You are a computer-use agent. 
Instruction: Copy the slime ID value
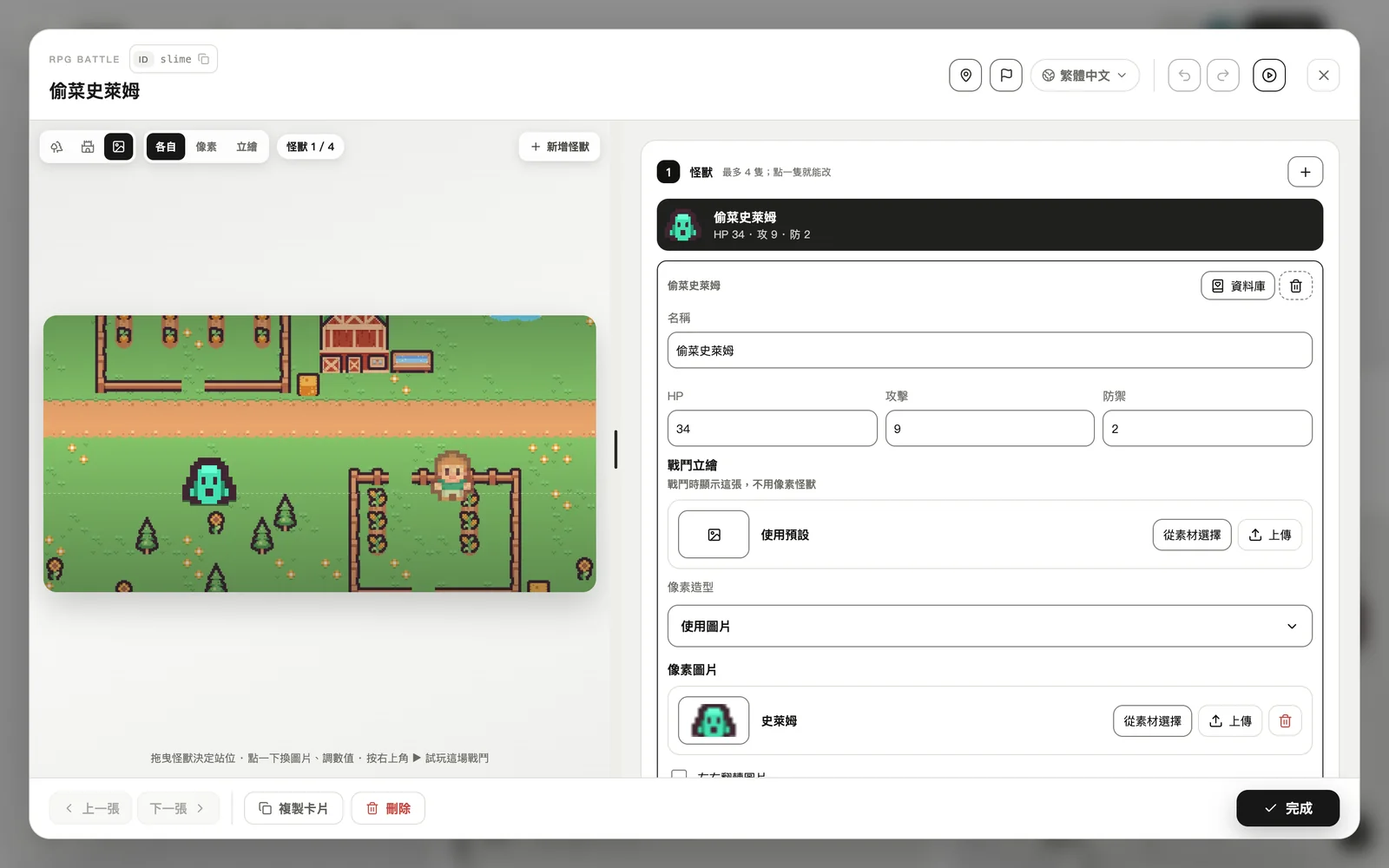point(204,59)
